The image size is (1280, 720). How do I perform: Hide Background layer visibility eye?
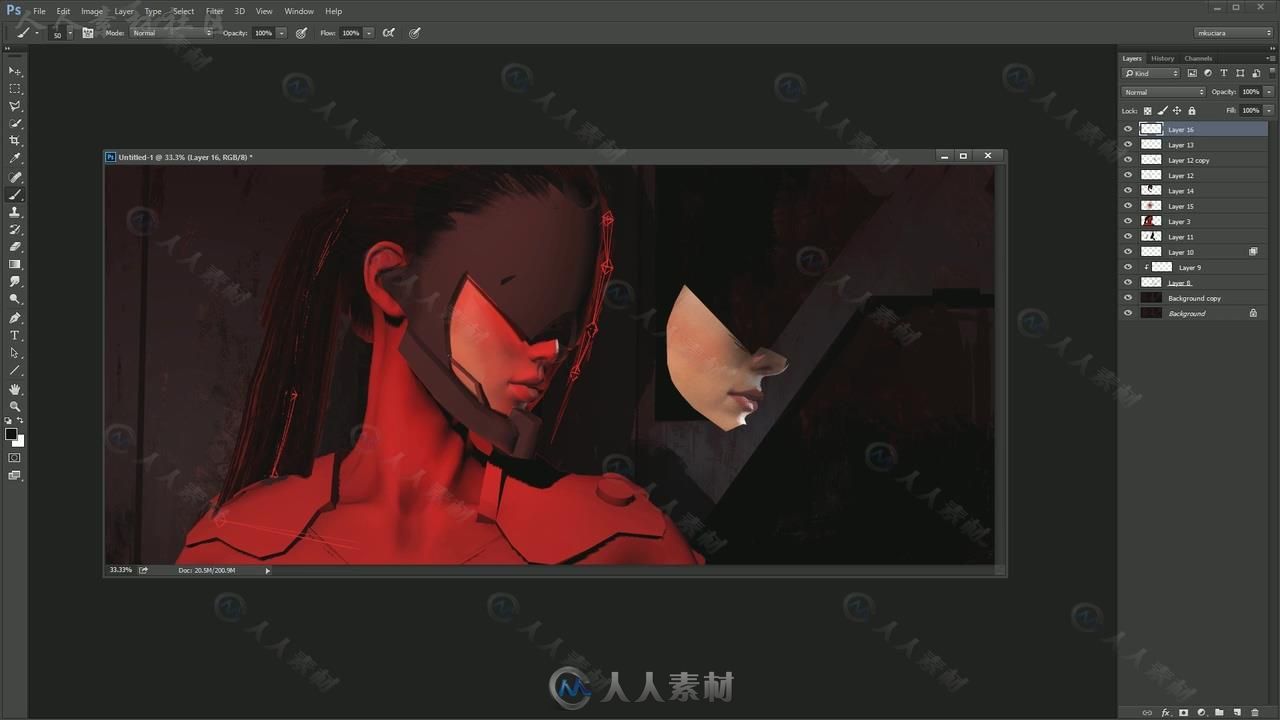pyautogui.click(x=1128, y=313)
